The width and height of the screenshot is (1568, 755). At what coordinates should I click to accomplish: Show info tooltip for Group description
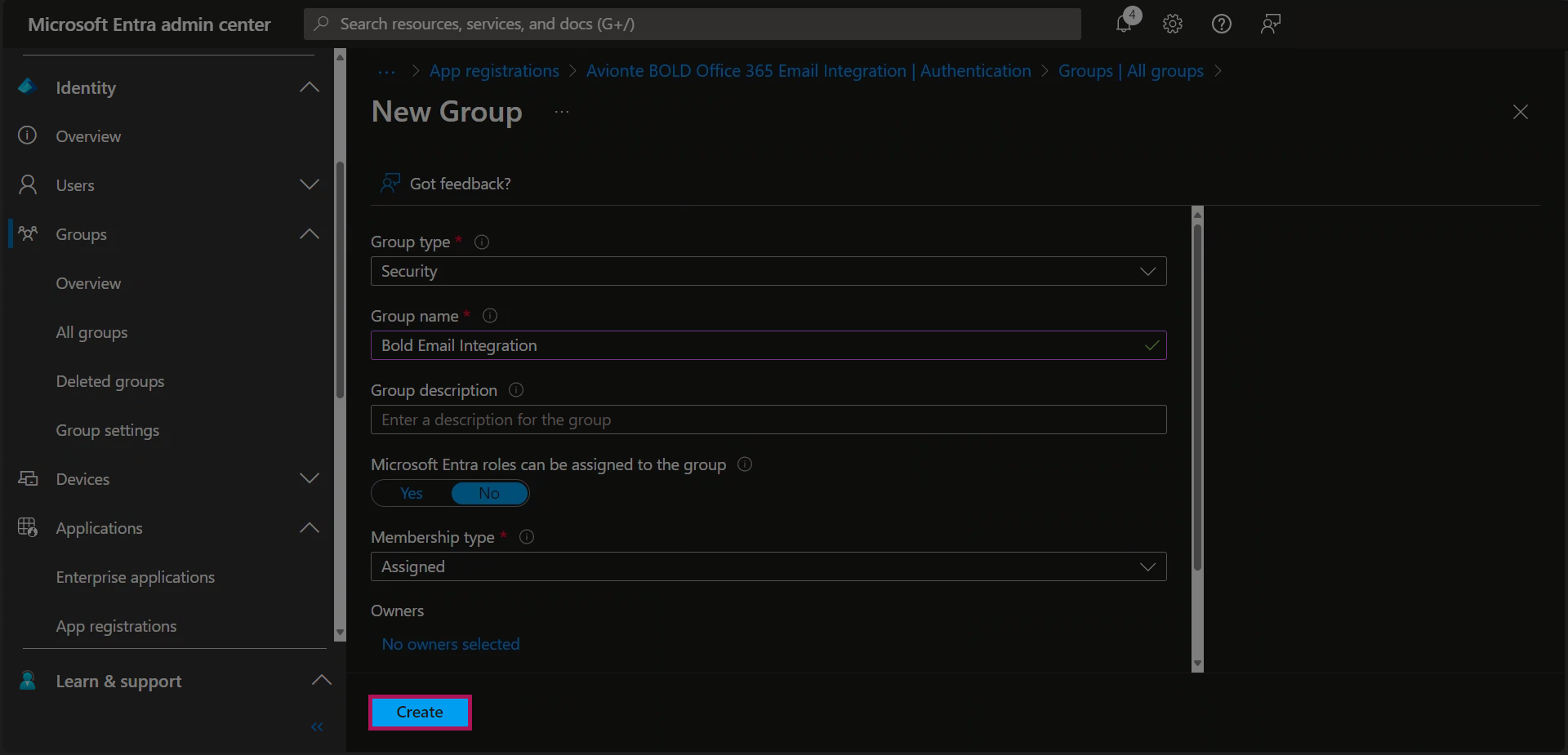[x=516, y=389]
